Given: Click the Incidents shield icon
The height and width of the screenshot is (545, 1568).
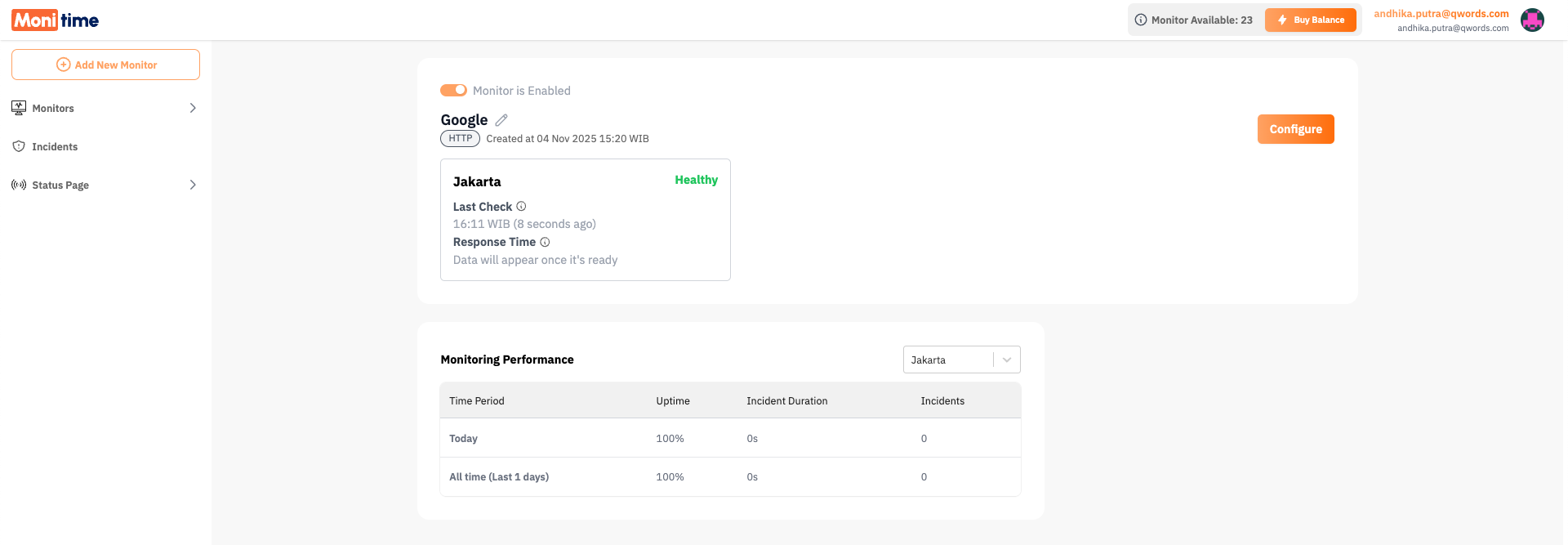Looking at the screenshot, I should click(x=19, y=146).
